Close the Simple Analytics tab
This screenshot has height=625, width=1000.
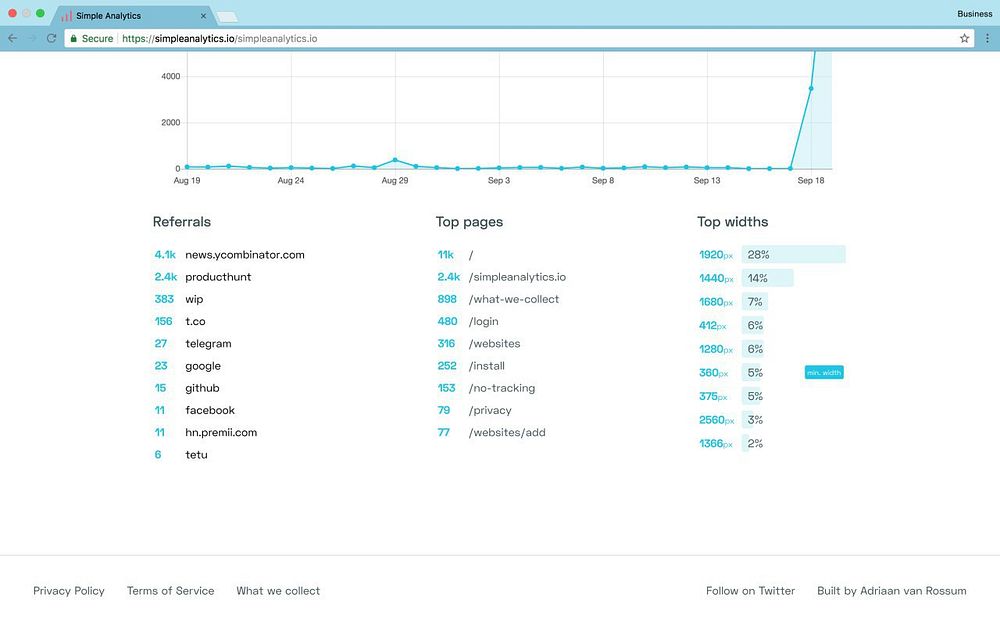[203, 16]
